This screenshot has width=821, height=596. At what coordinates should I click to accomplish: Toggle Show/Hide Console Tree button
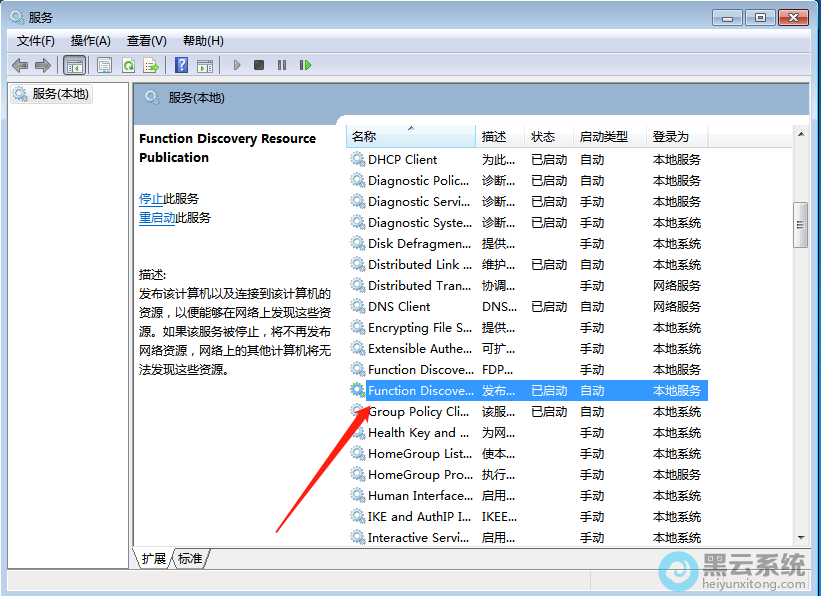(x=73, y=65)
